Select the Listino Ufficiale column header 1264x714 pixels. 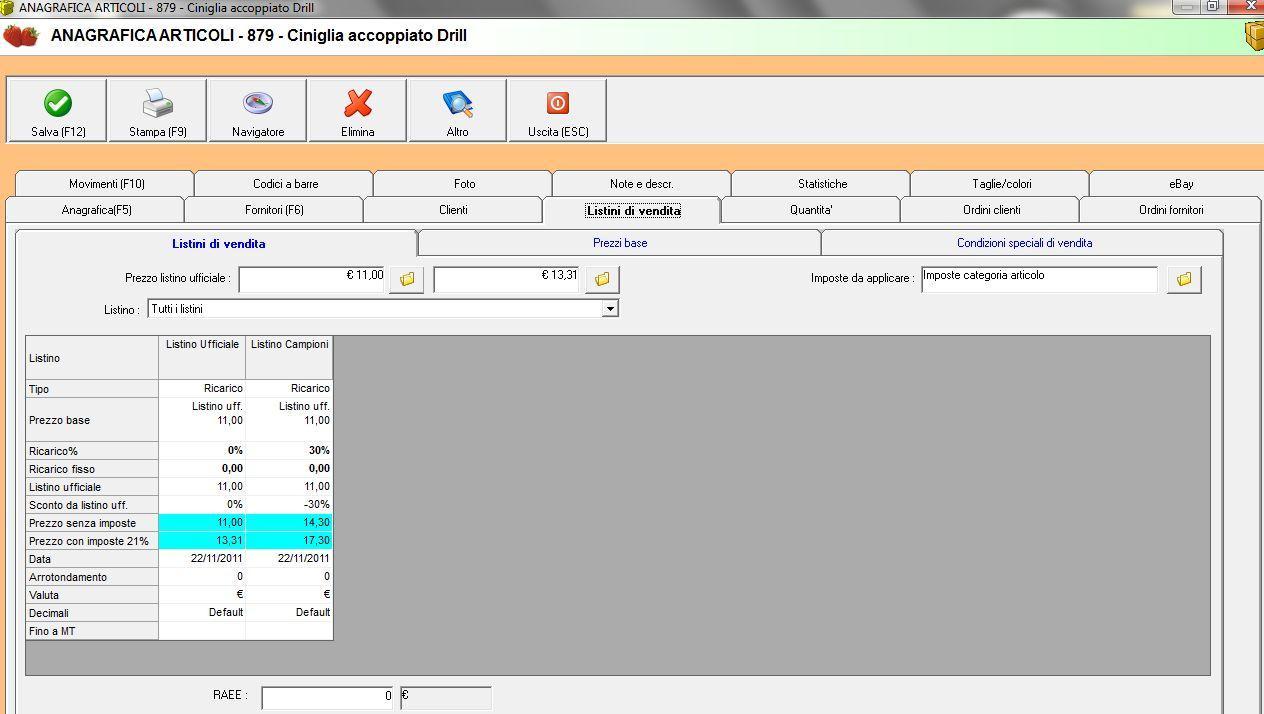[x=202, y=357]
